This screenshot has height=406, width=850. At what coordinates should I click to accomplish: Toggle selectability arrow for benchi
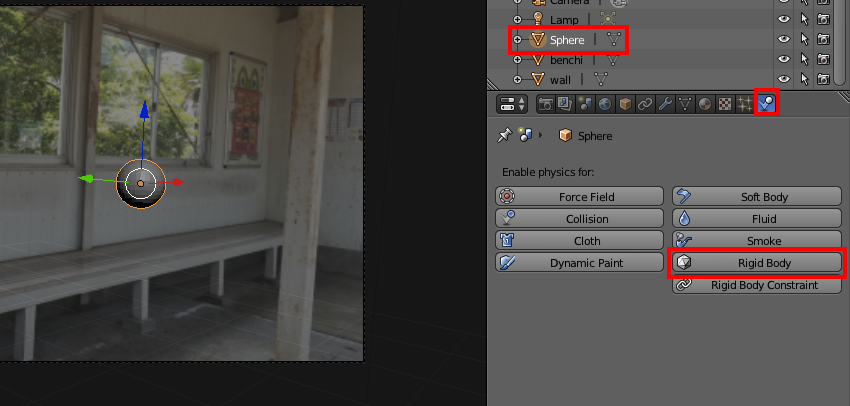tap(804, 59)
